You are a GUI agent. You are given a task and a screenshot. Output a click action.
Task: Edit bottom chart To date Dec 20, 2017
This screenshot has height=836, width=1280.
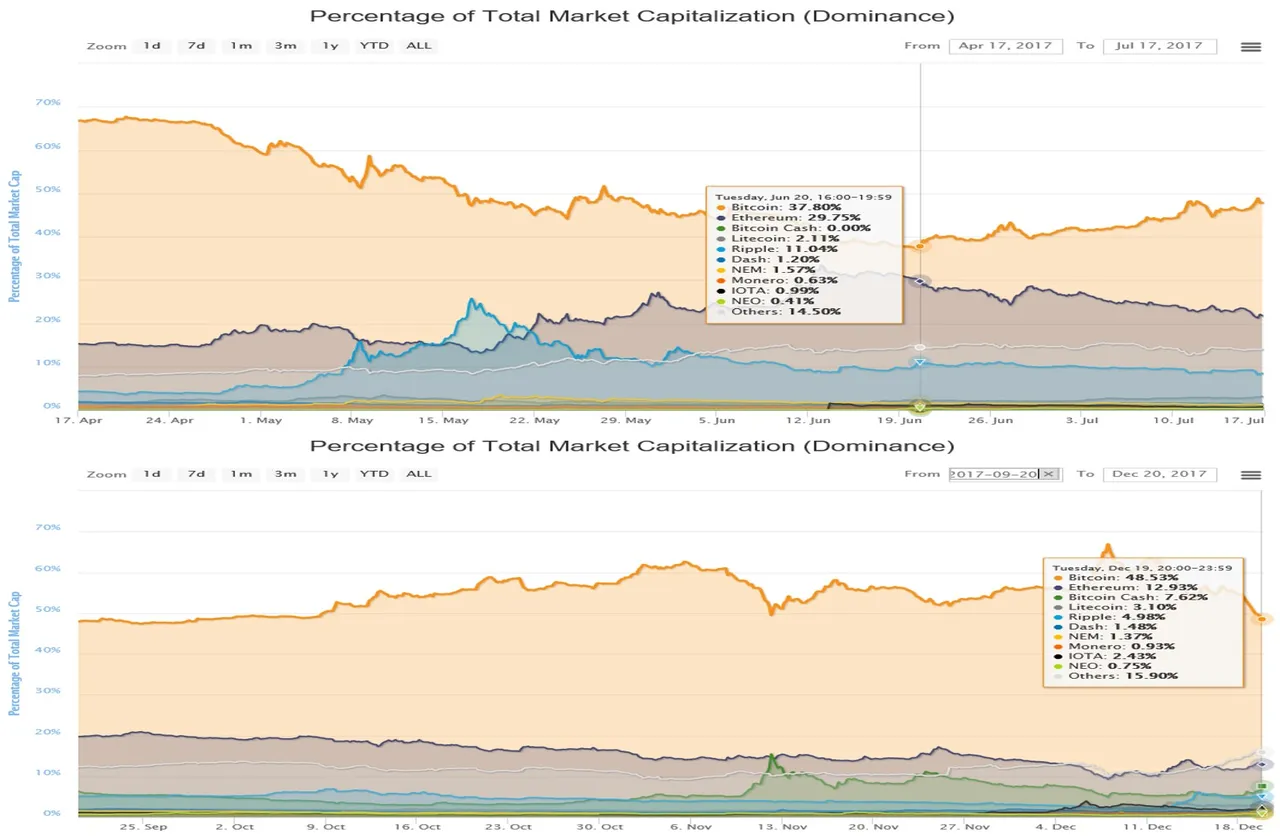pos(1160,474)
